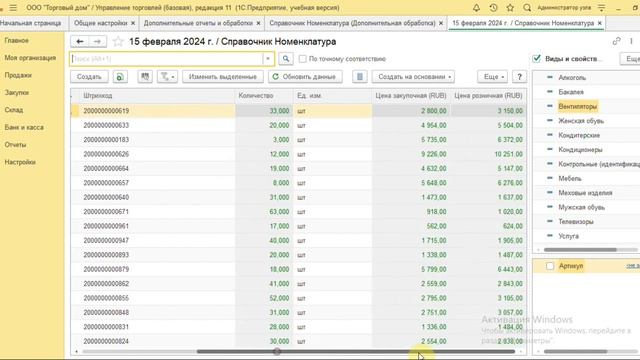Click the barcode search icon
Image resolution: width=640 pixels, height=360 pixels.
(x=145, y=77)
